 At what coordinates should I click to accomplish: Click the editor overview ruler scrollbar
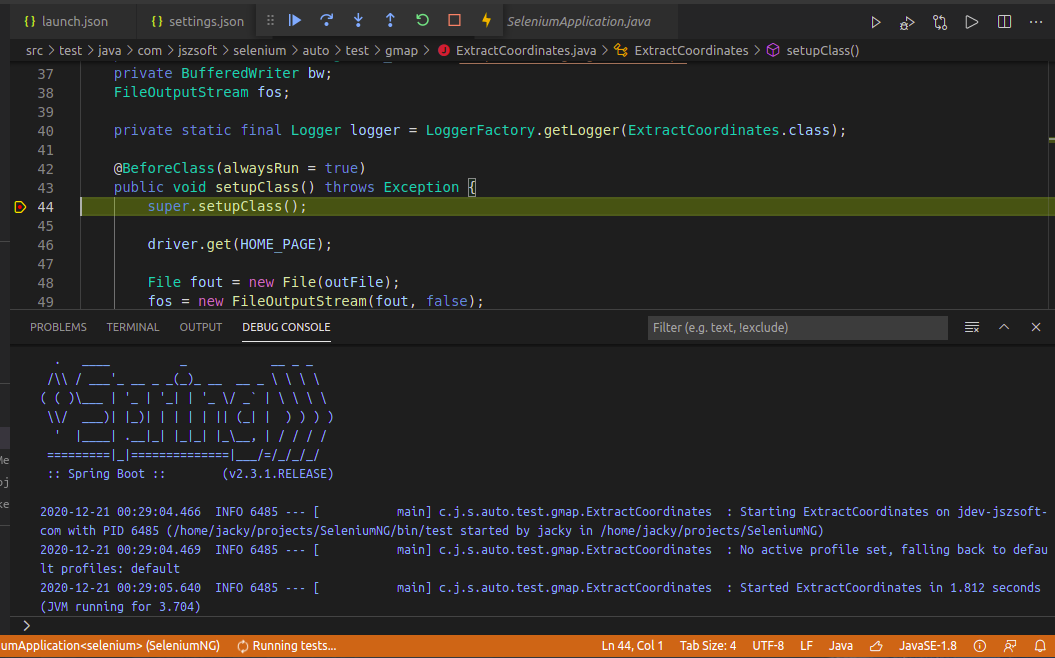pyautogui.click(x=1051, y=185)
